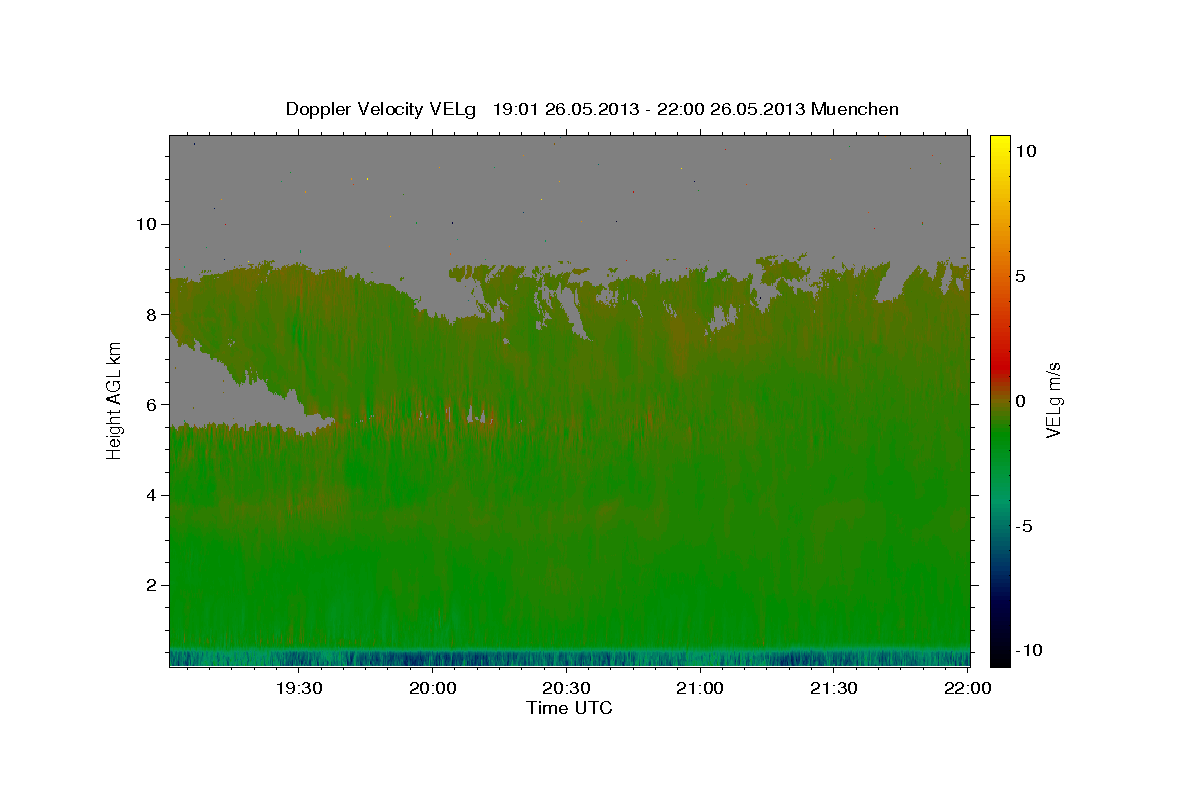Screen dimensions: 1200x800
Task: Click the height tick label '6'
Action: point(153,404)
